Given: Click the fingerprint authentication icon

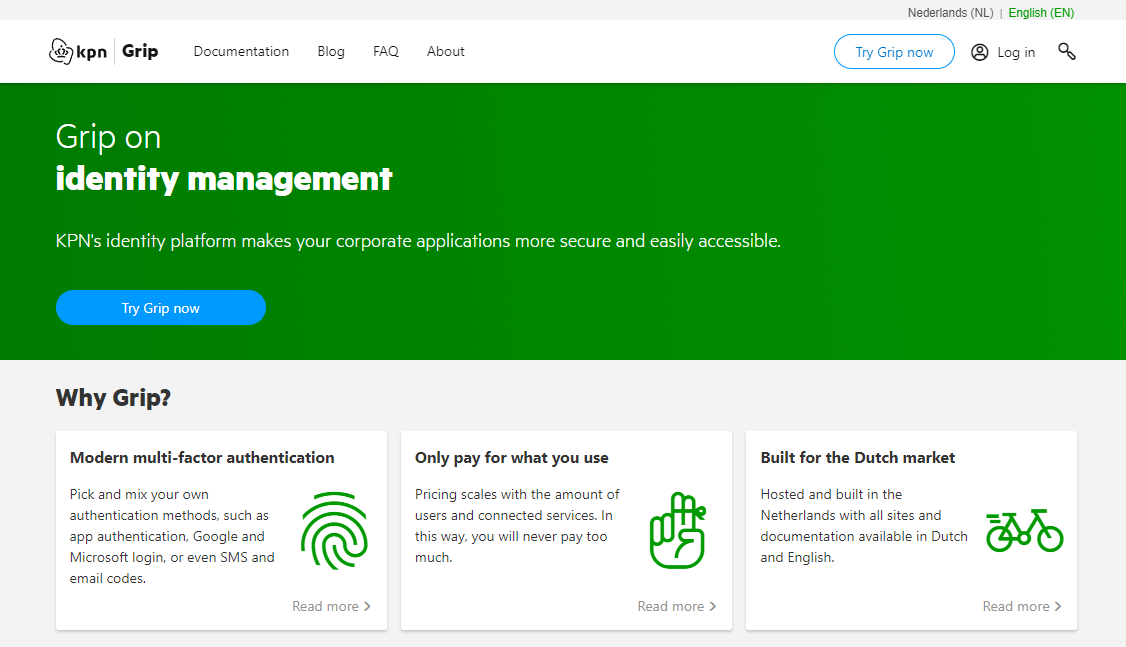Looking at the screenshot, I should [x=335, y=531].
